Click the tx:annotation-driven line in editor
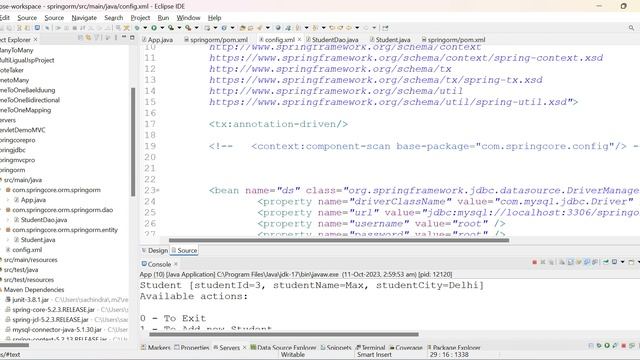Image resolution: width=640 pixels, height=360 pixels. pyautogui.click(x=278, y=124)
